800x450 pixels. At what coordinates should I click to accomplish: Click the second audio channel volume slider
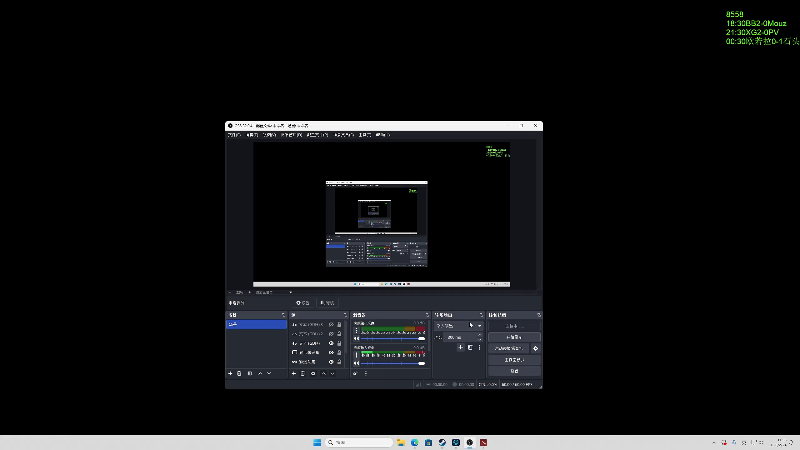[393, 363]
